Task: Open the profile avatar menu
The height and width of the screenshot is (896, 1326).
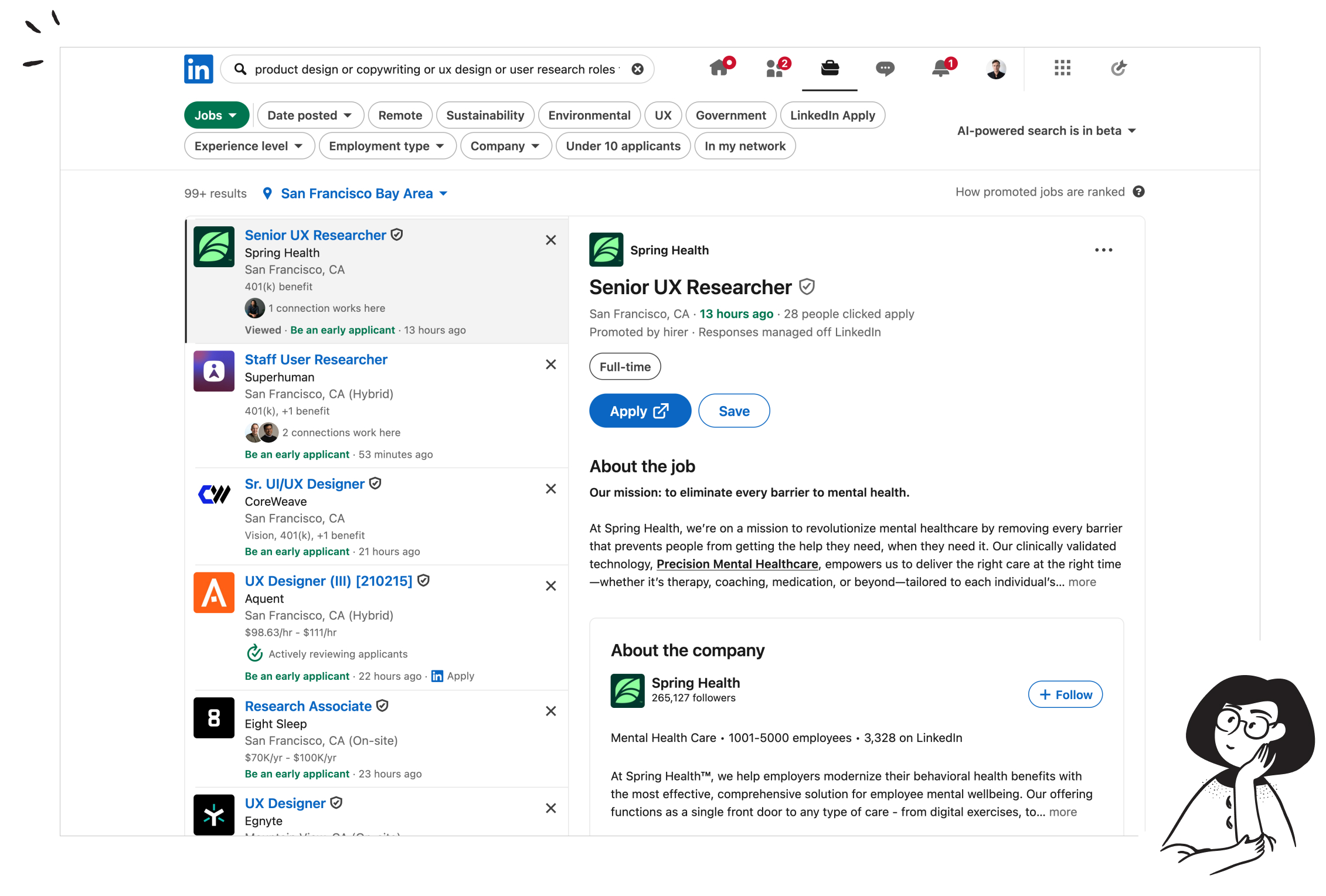Action: 996,69
